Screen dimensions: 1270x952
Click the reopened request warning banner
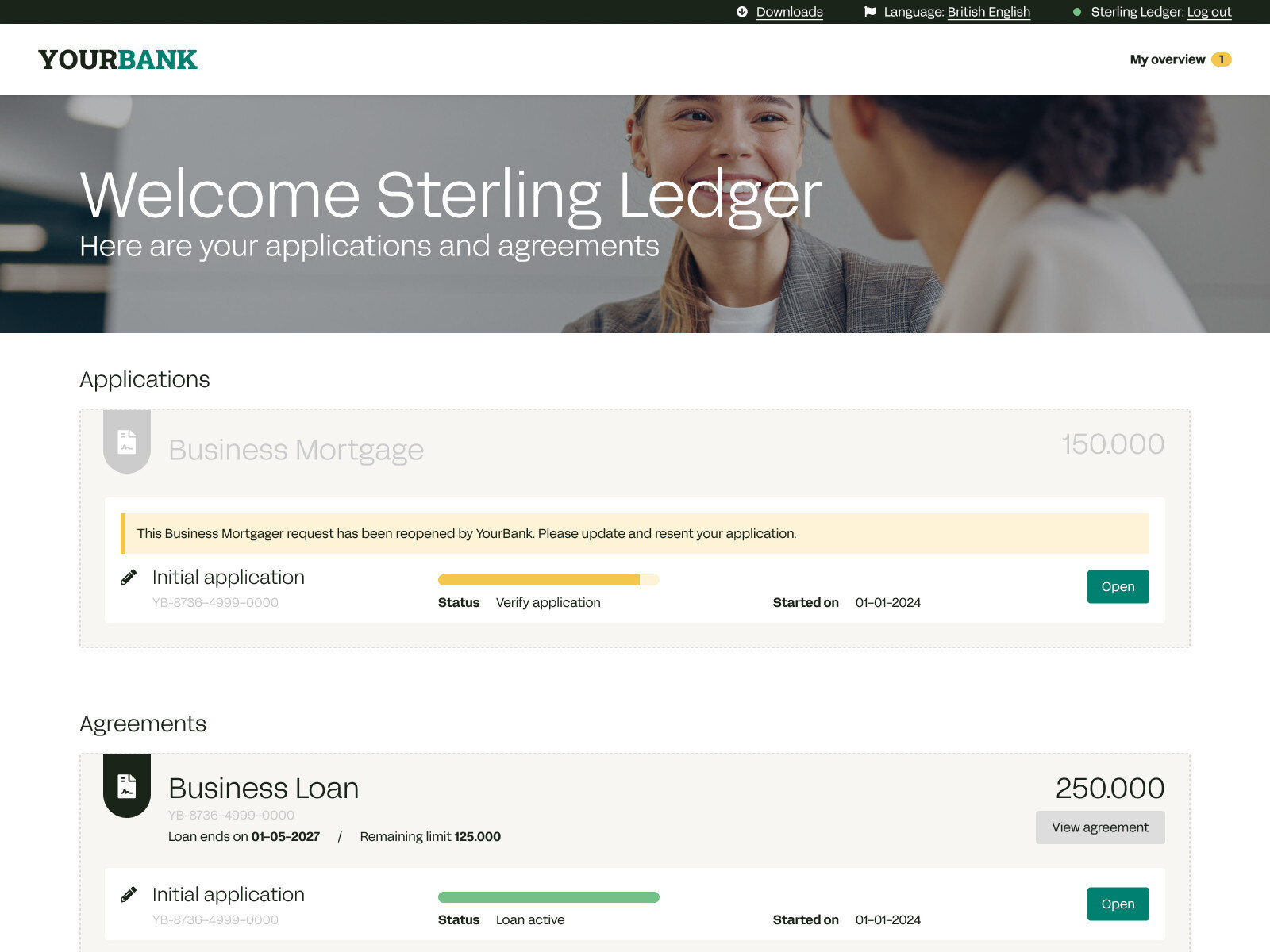click(635, 533)
